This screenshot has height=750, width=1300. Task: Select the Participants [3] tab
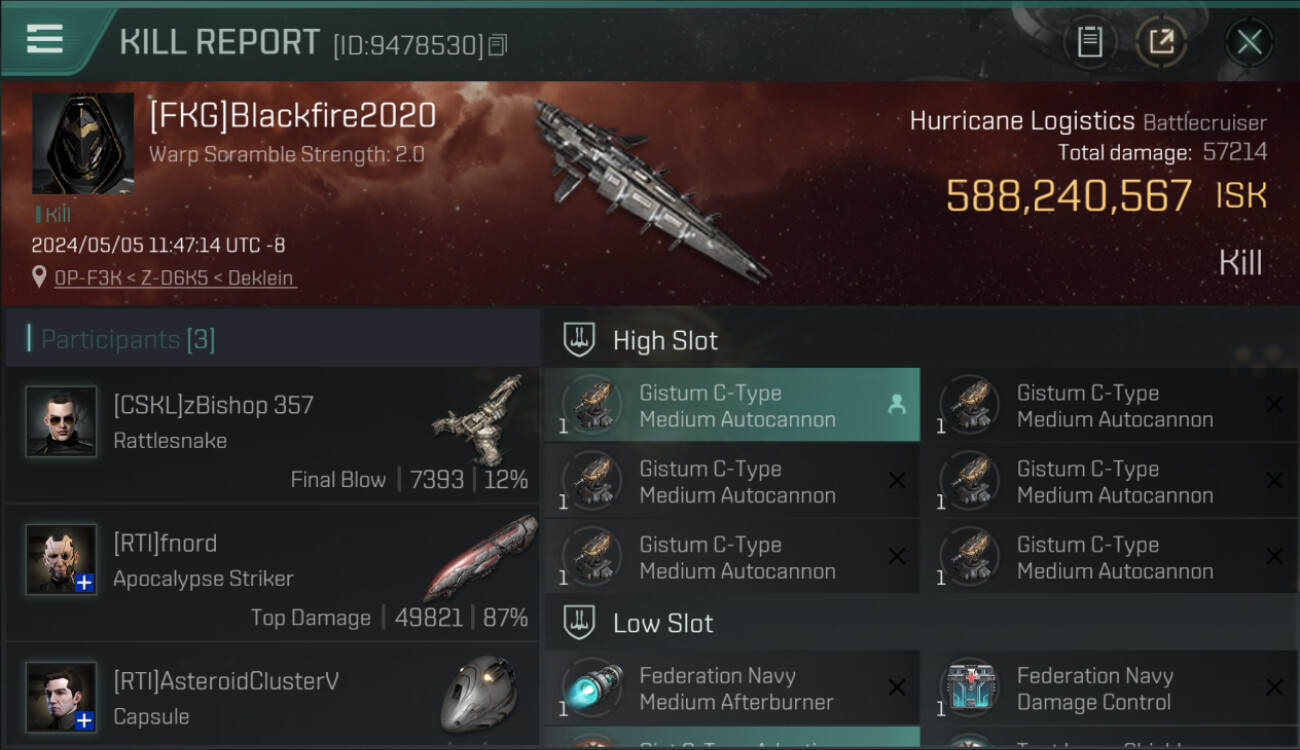pos(128,340)
